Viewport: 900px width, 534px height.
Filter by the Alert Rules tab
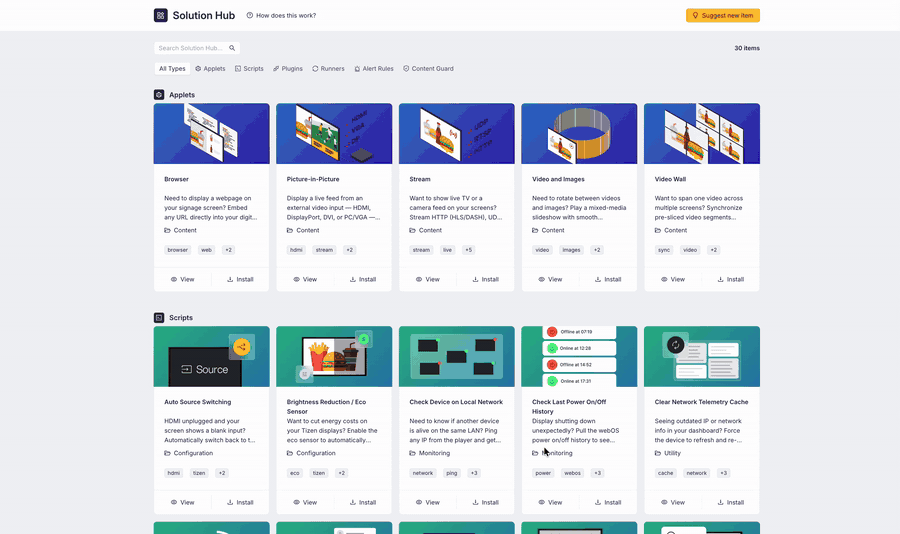click(x=374, y=68)
